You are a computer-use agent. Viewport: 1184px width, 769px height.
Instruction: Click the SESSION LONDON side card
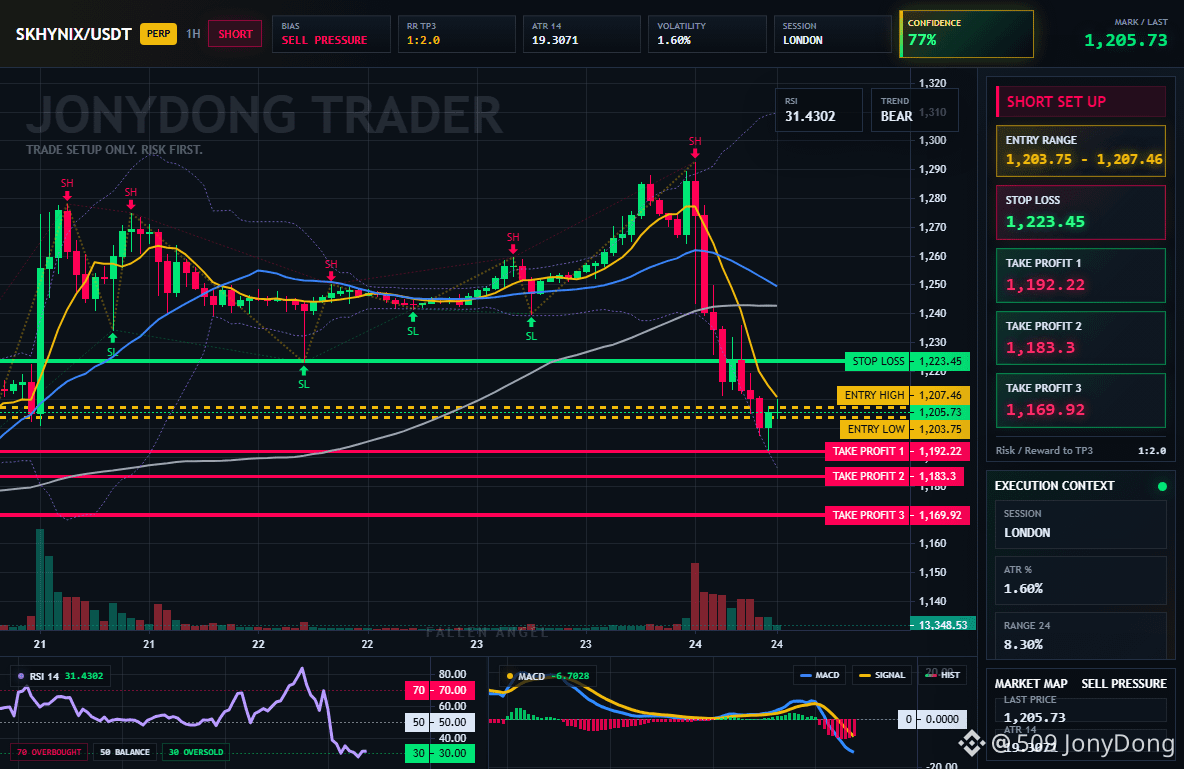tap(1081, 524)
